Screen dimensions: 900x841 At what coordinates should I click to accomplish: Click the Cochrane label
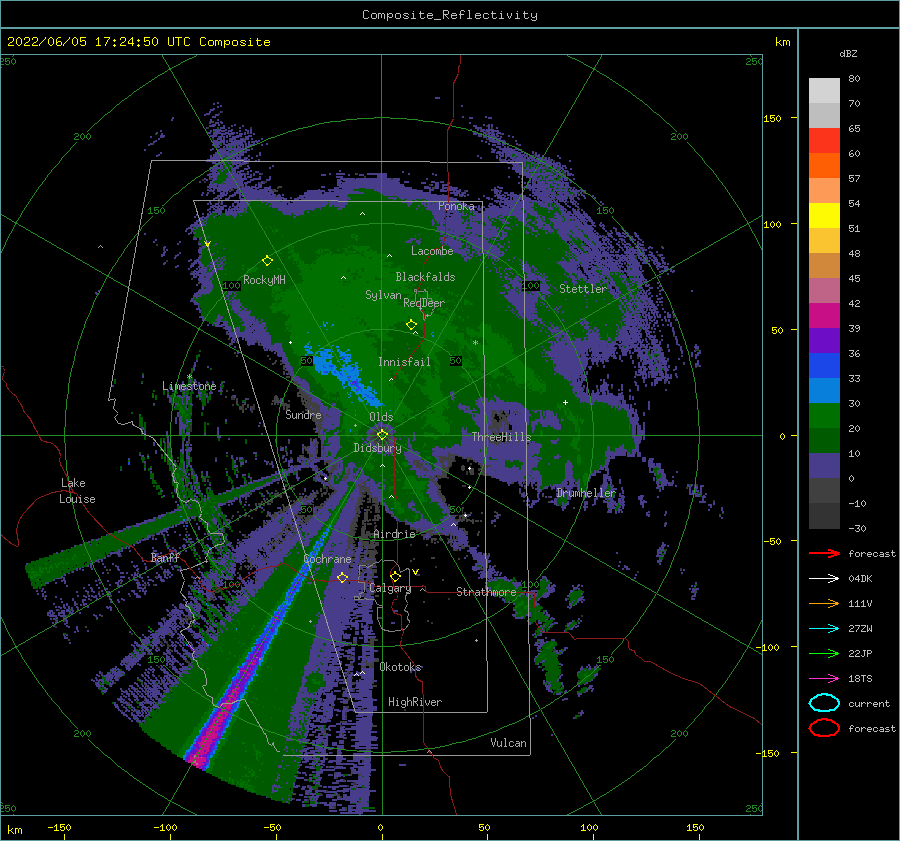click(x=327, y=559)
